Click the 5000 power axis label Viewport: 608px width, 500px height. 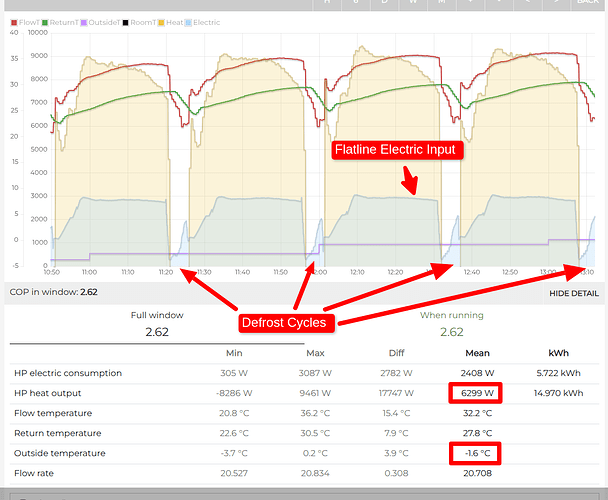39,149
